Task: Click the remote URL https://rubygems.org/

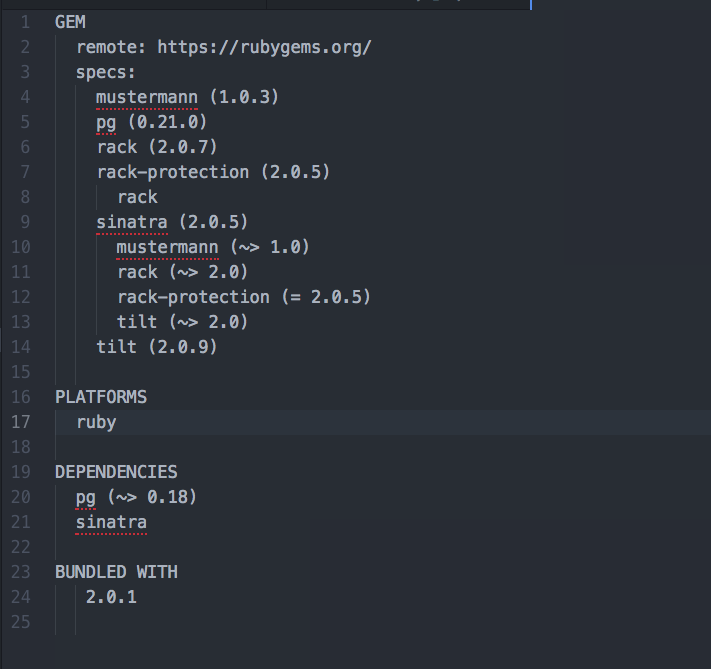Action: [x=264, y=48]
